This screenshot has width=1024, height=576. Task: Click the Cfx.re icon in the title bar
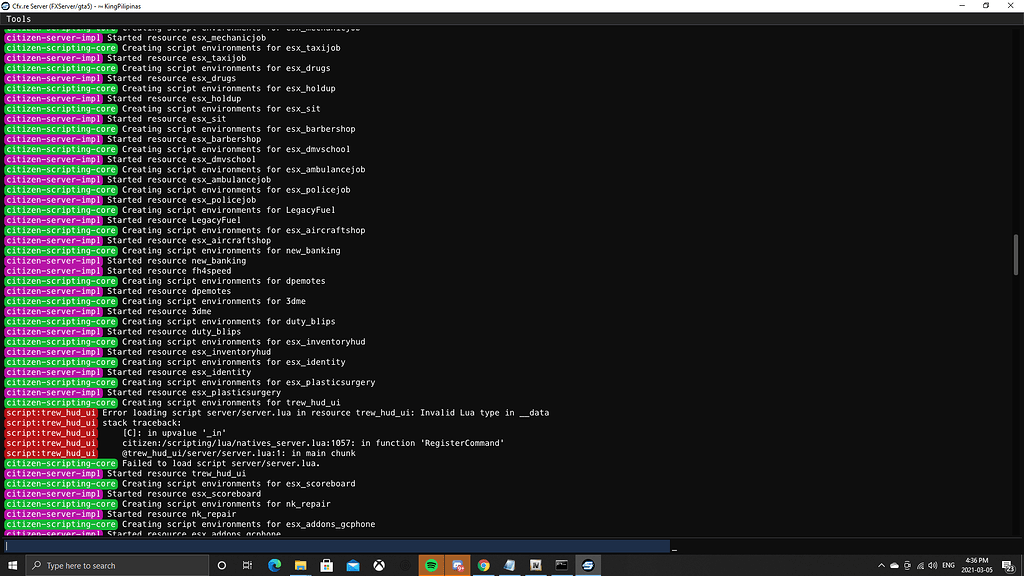click(8, 5)
